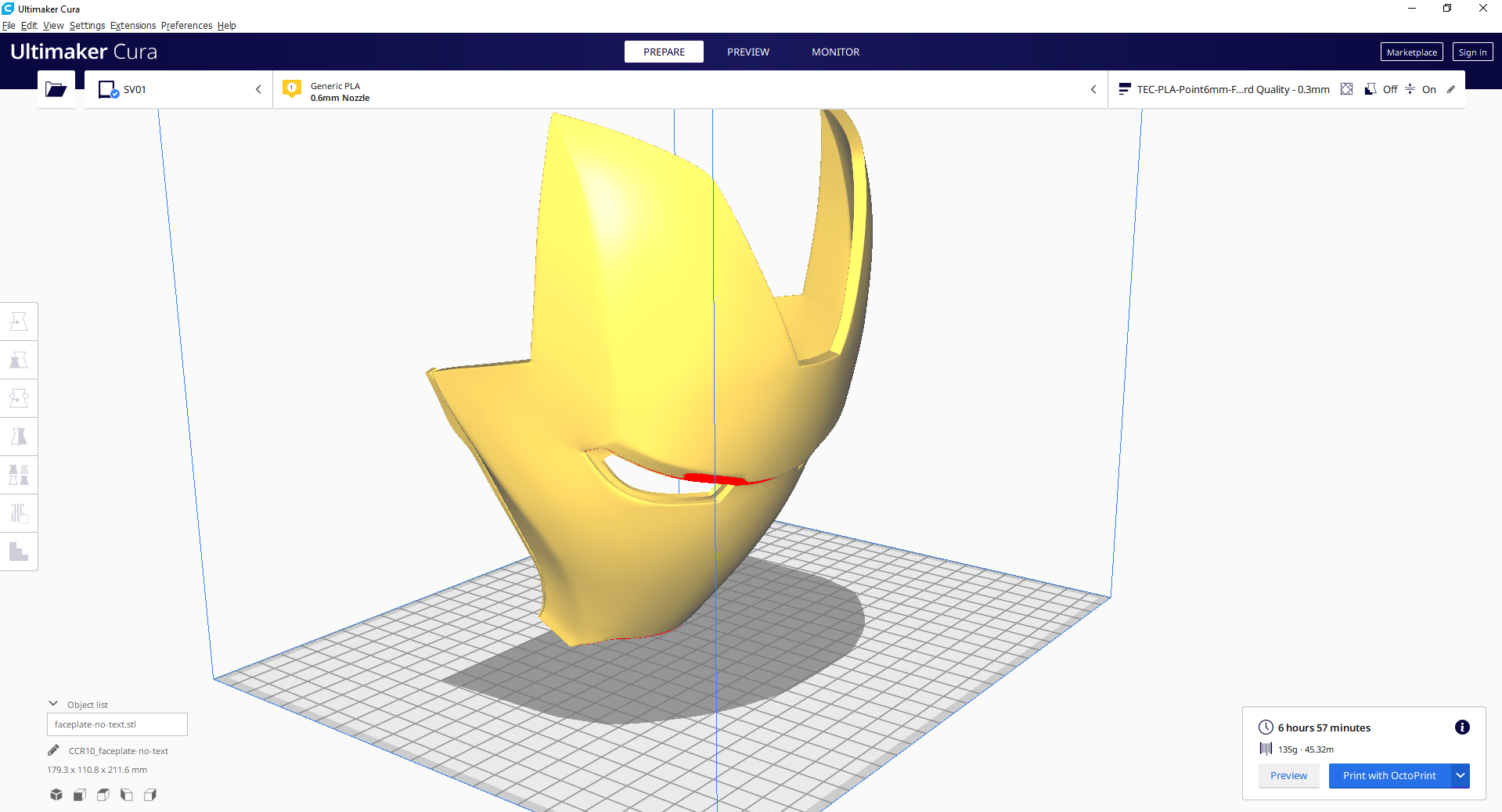Switch to 3D perspective view cube
This screenshot has height=812, width=1502.
pos(56,795)
